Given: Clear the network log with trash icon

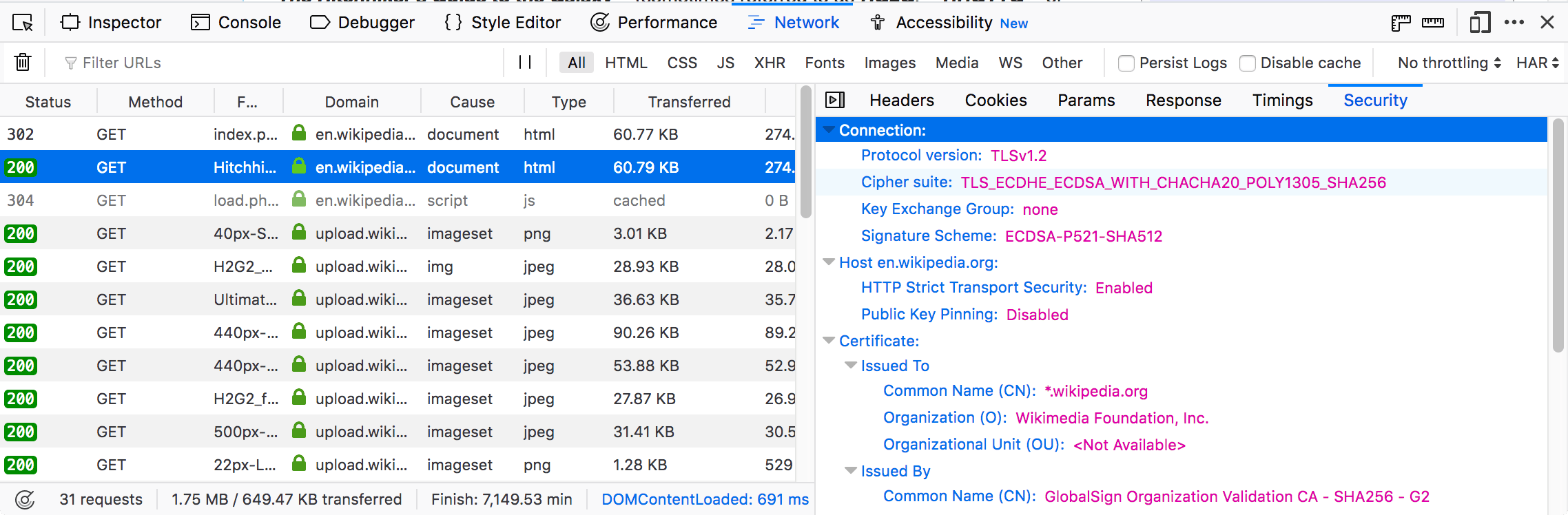Looking at the screenshot, I should [x=23, y=63].
